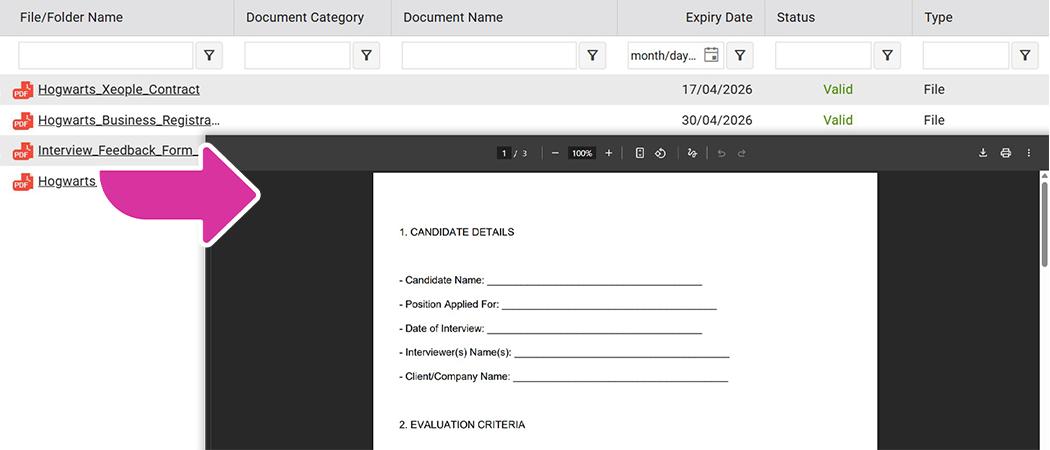The width and height of the screenshot is (1050, 450).
Task: Focus the Expiry Date month/day field
Action: 664,56
